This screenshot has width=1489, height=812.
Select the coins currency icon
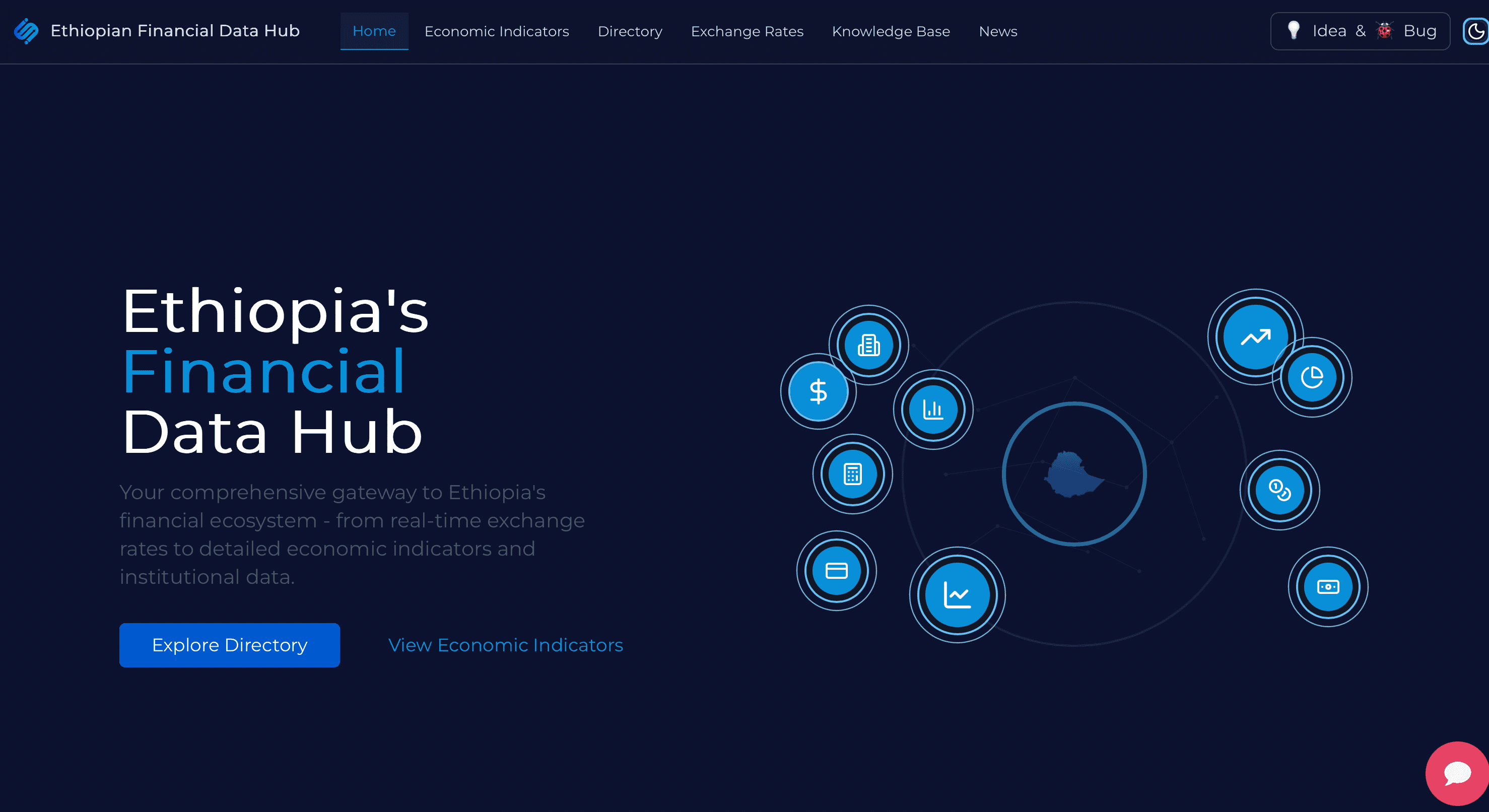coord(1280,490)
